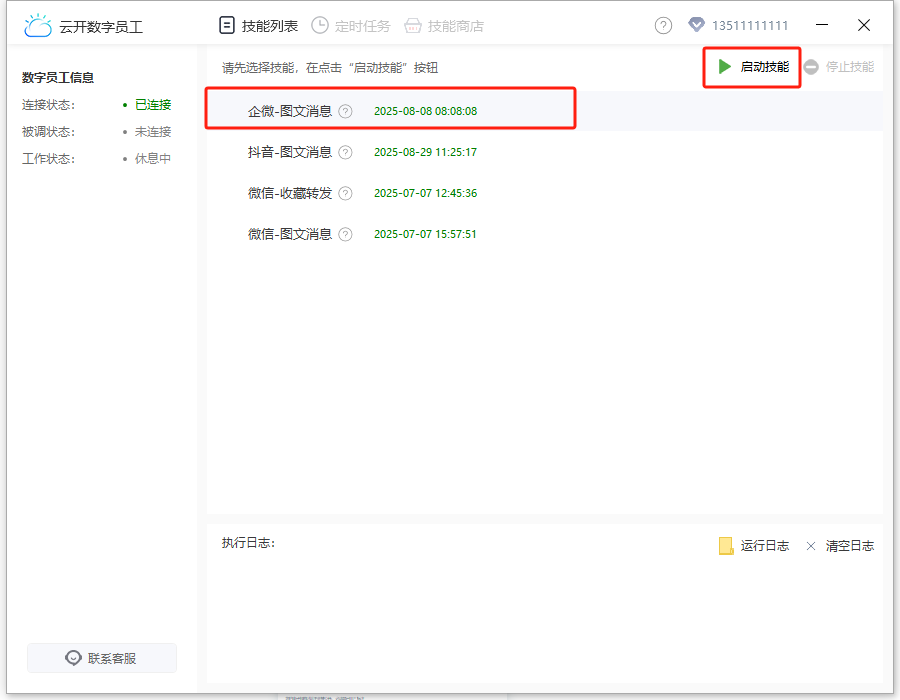This screenshot has height=700, width=900.
Task: Click the 未连接 status text
Action: pos(153,132)
